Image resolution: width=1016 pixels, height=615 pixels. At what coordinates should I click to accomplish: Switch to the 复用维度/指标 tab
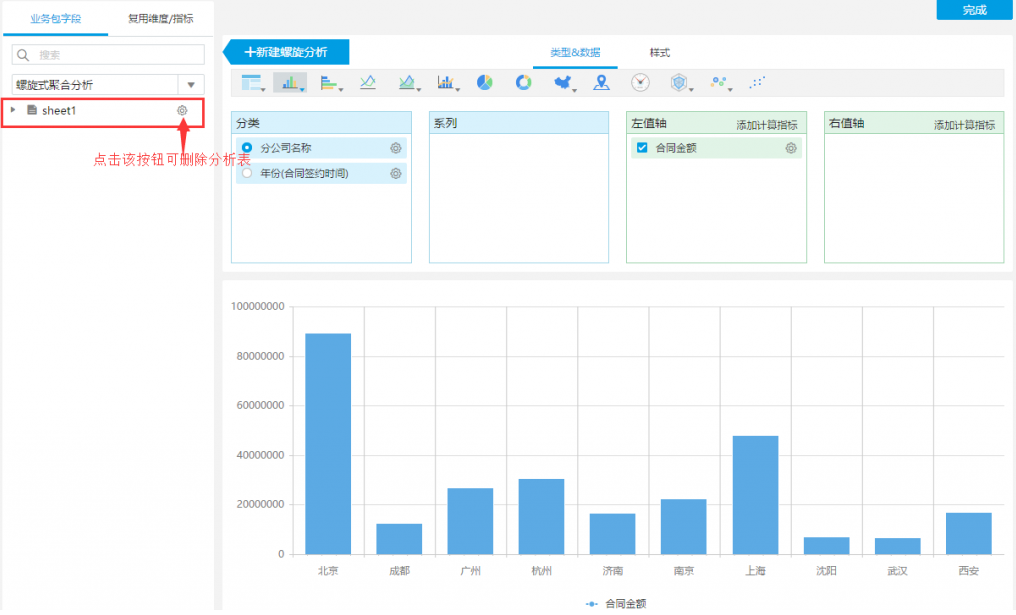pos(161,19)
